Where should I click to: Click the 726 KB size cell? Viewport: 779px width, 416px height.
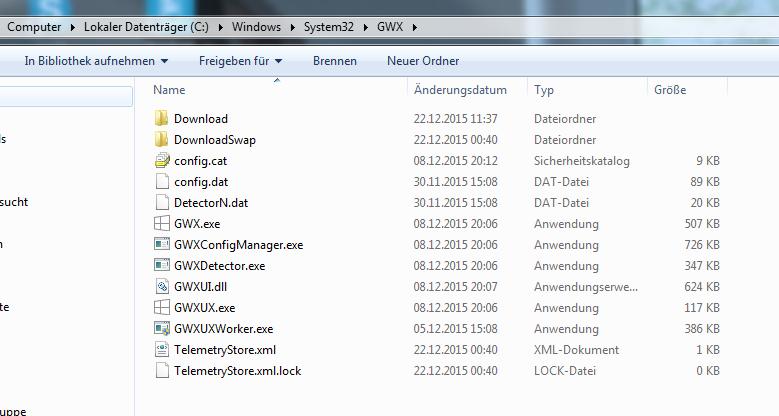pyautogui.click(x=702, y=245)
